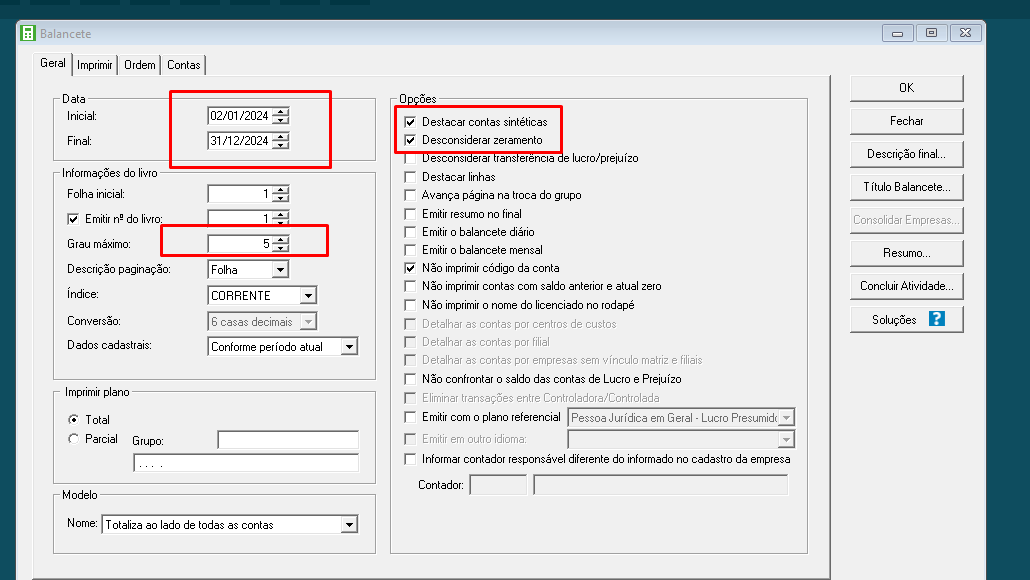Click the Título Balancete button
The width and height of the screenshot is (1030, 580).
906,187
